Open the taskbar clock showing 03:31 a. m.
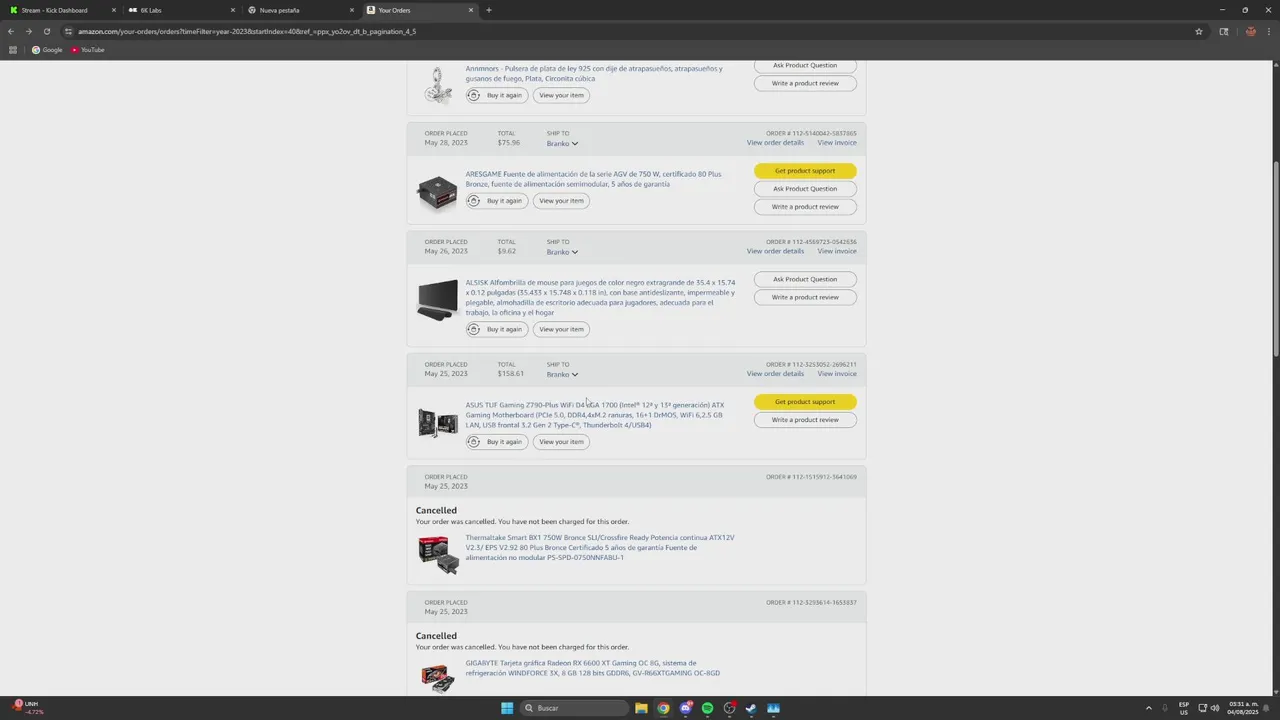Image resolution: width=1280 pixels, height=720 pixels. click(1241, 708)
